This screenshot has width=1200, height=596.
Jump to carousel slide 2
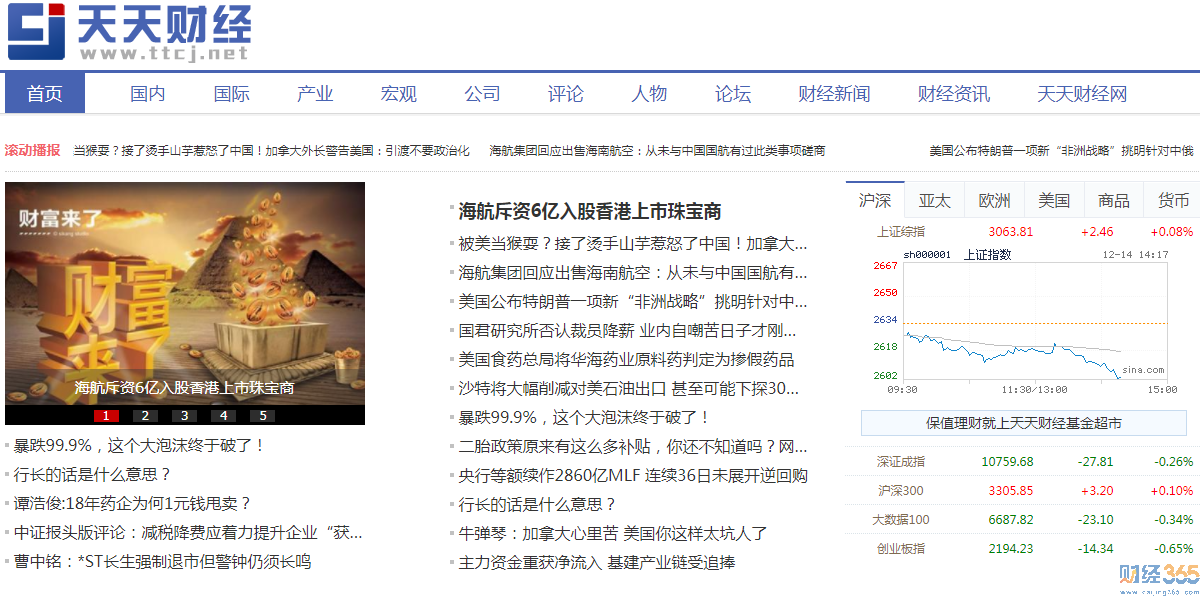coord(145,416)
